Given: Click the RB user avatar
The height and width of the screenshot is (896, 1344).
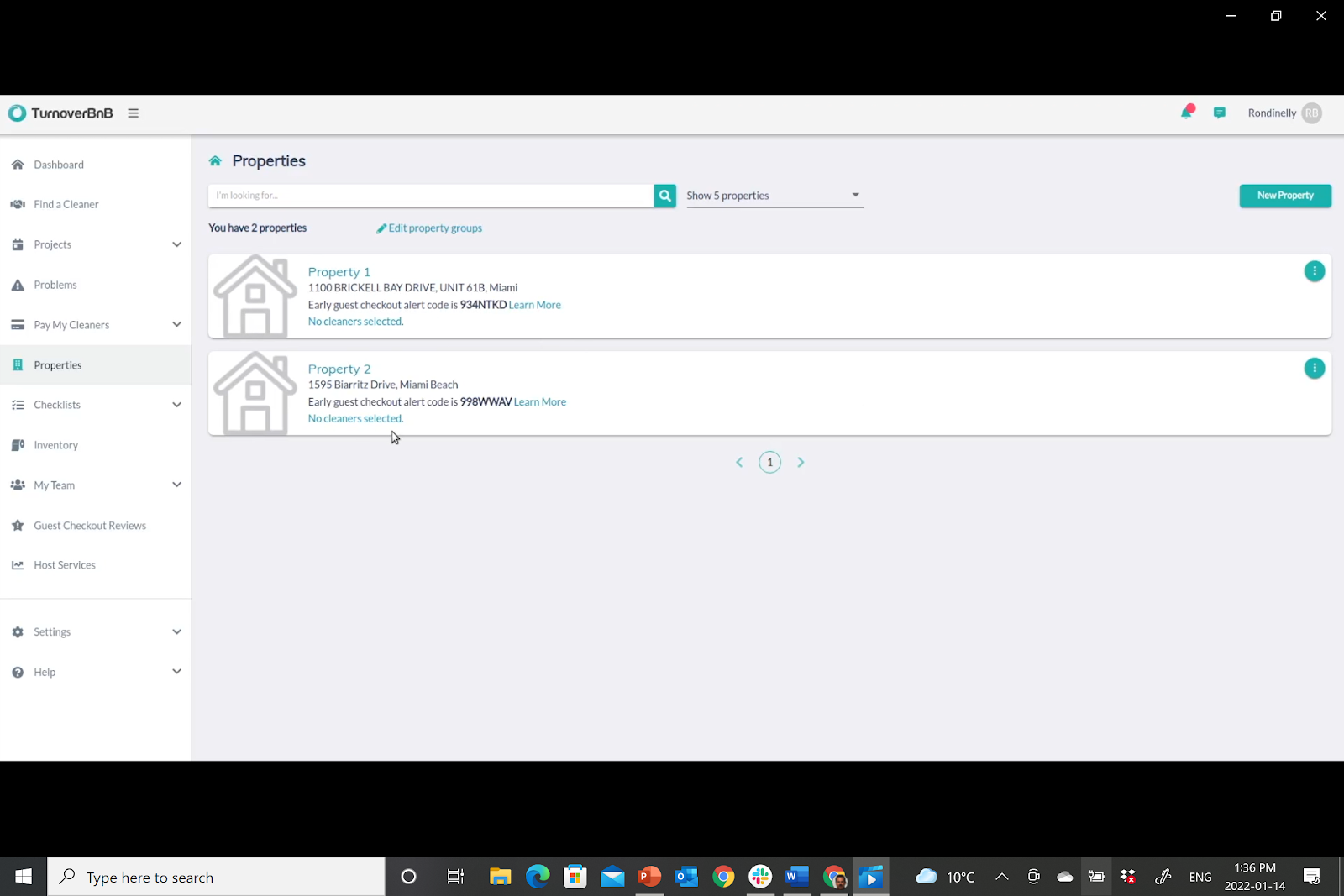Looking at the screenshot, I should pos(1311,113).
